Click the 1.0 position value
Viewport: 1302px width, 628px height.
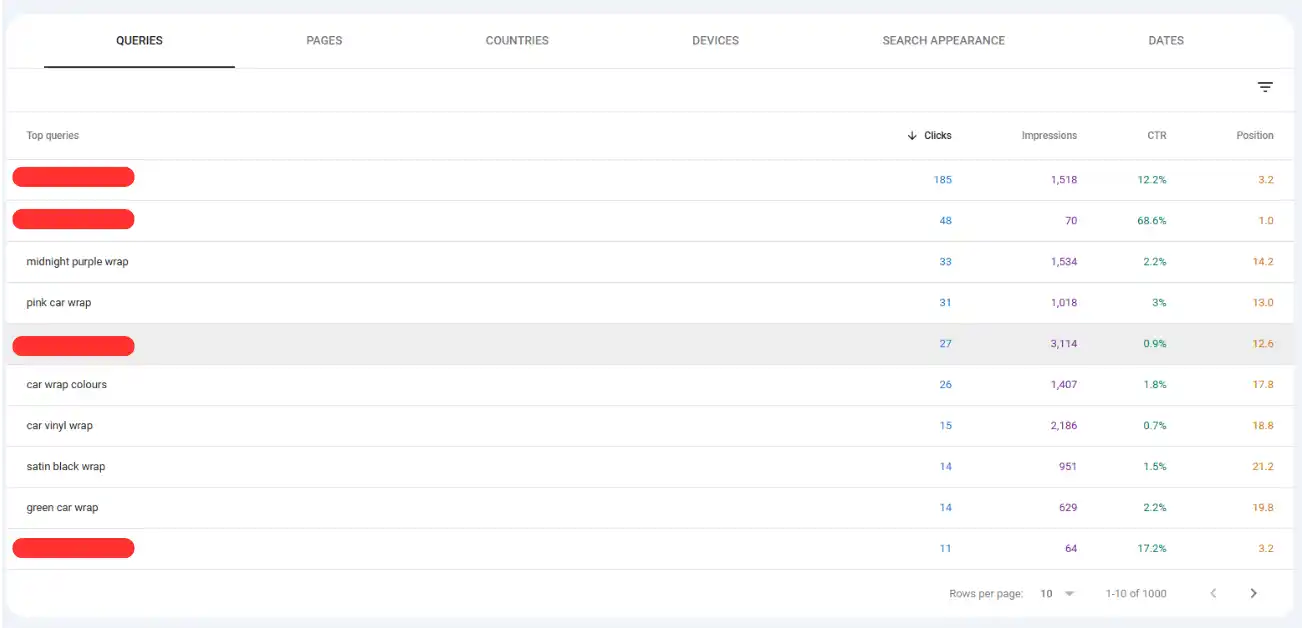pos(1266,221)
